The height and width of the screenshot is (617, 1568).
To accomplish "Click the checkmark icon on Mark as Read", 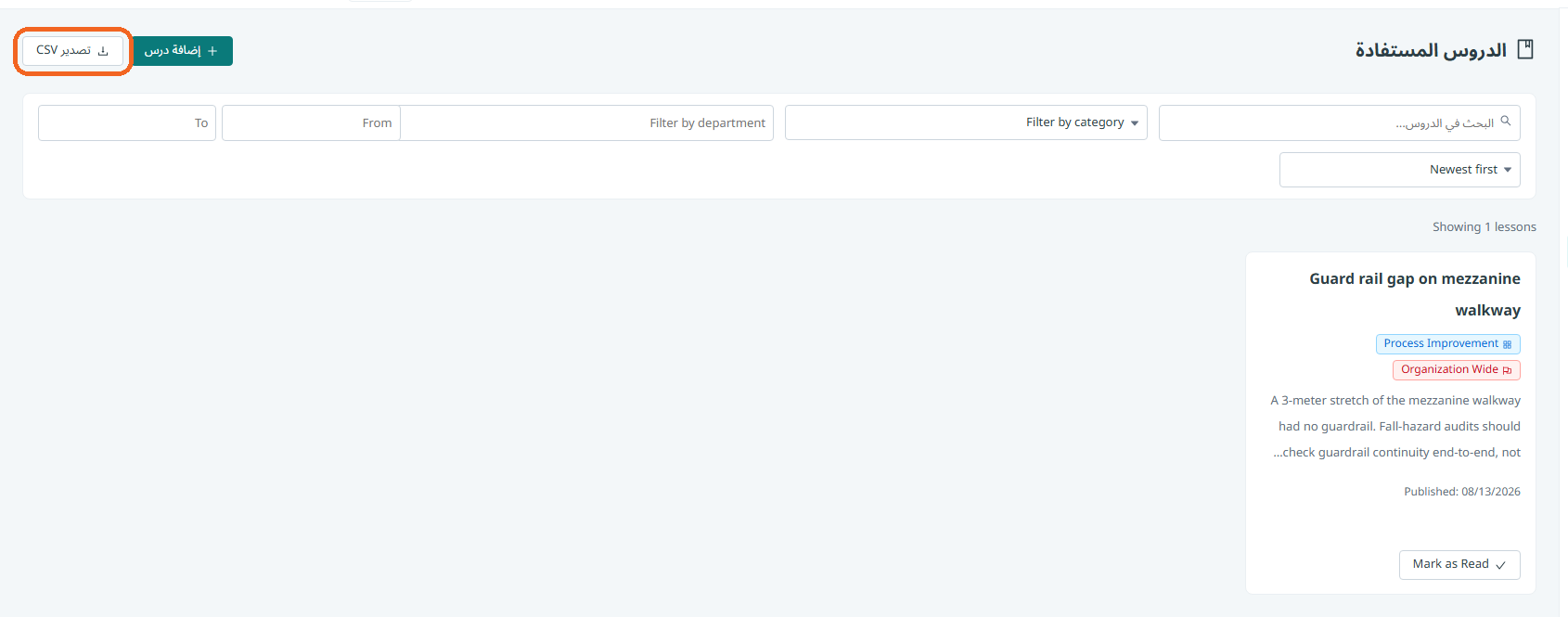I will (1500, 565).
